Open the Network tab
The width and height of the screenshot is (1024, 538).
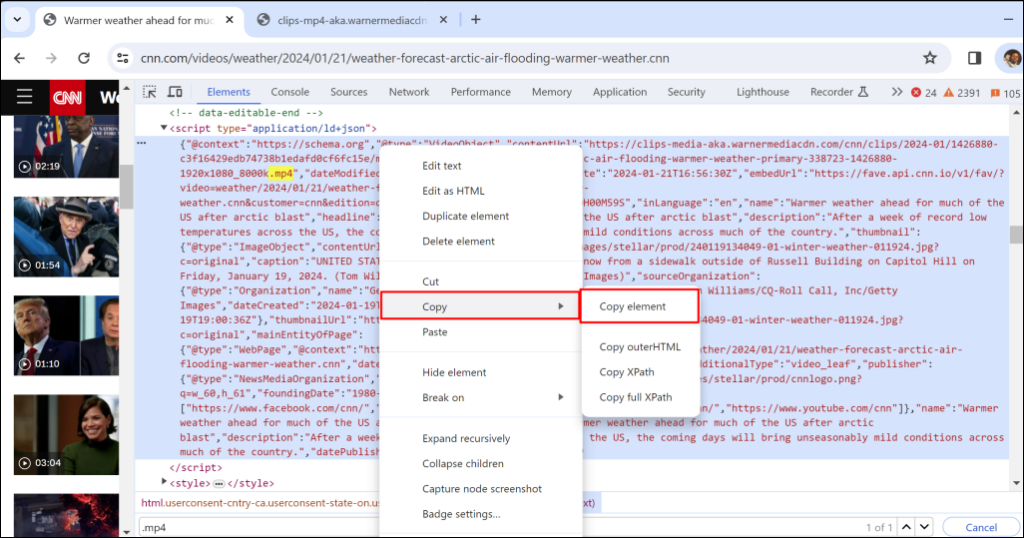(x=409, y=92)
